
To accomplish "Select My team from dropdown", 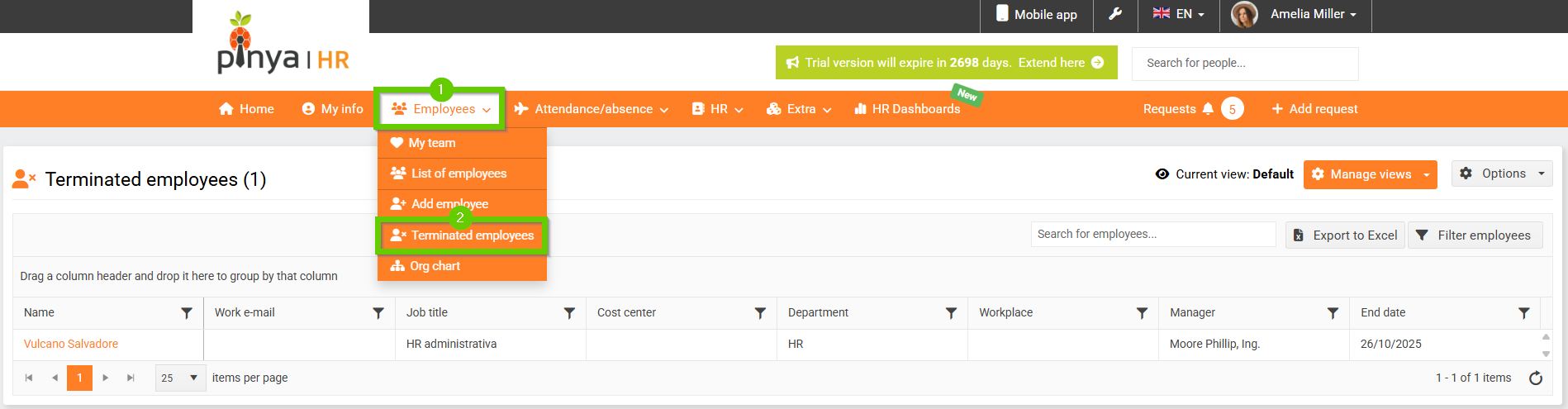I will 462,143.
